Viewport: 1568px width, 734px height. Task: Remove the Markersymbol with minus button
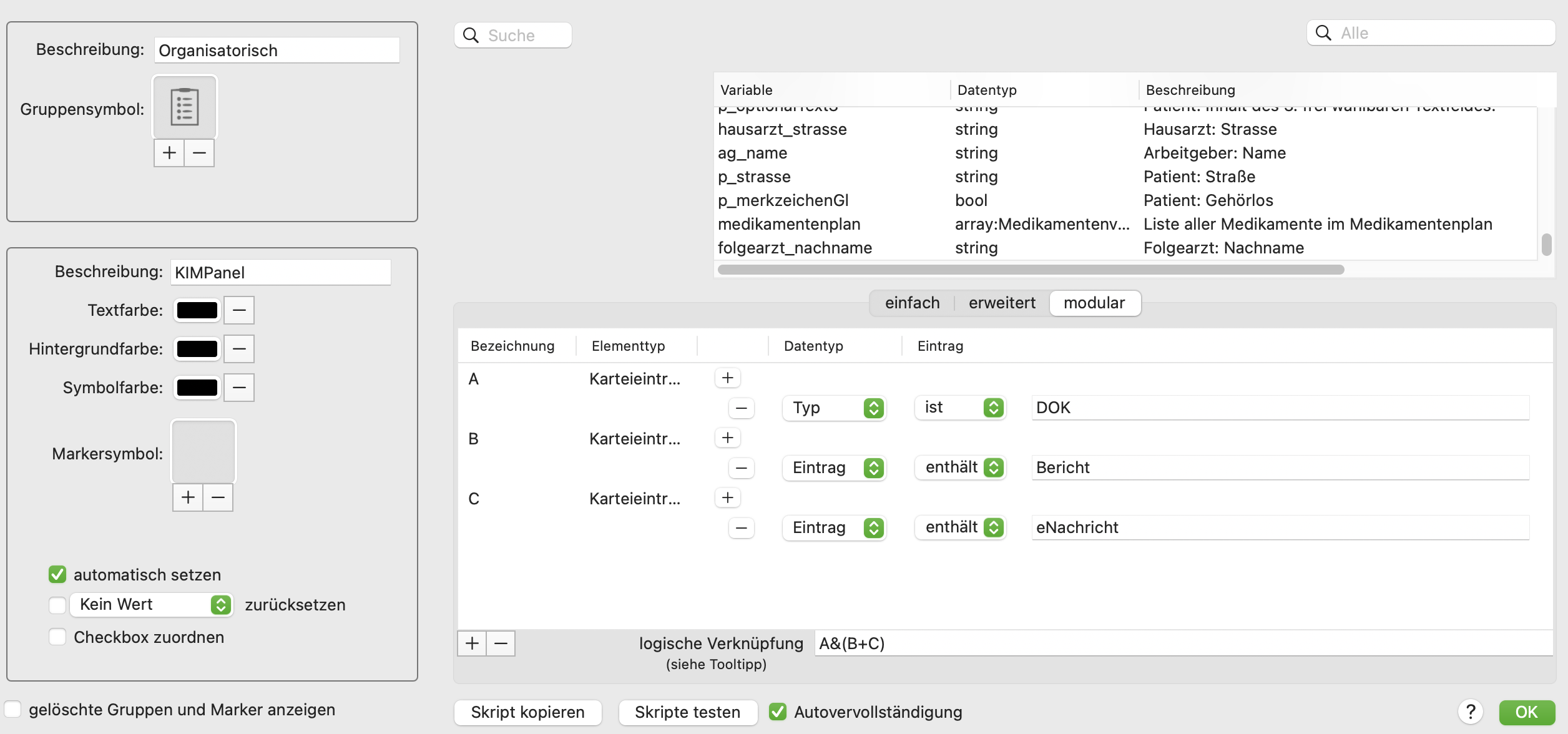[218, 497]
